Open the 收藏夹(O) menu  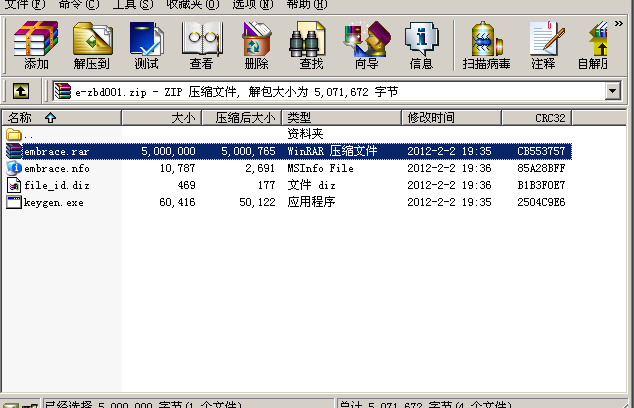(x=193, y=4)
